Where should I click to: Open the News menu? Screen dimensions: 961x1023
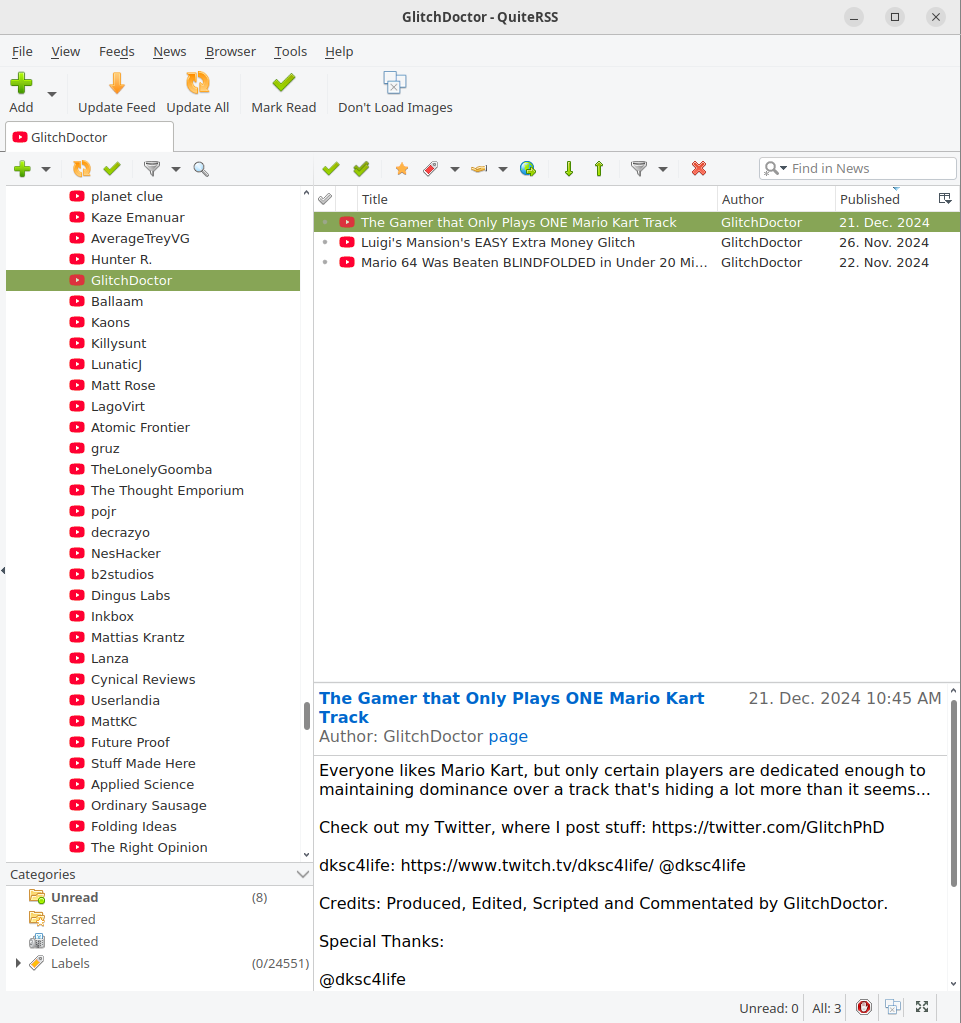tap(170, 52)
